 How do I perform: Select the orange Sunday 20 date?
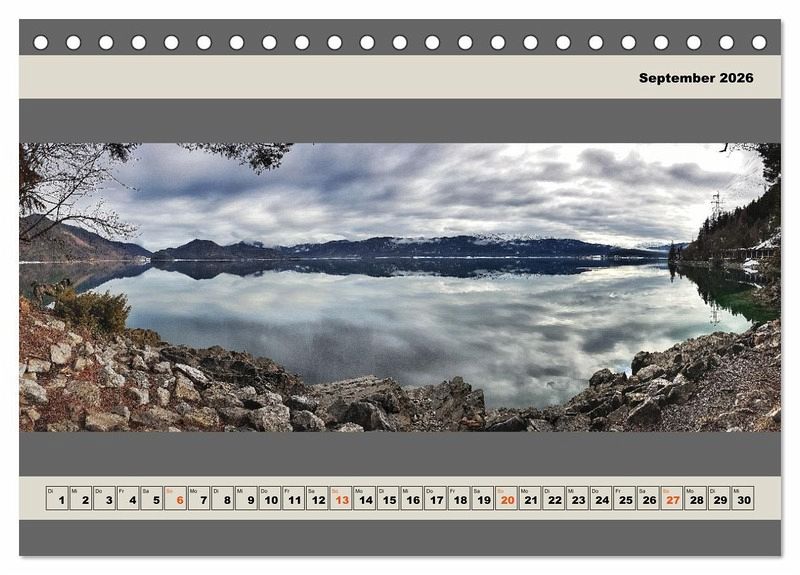coord(506,498)
